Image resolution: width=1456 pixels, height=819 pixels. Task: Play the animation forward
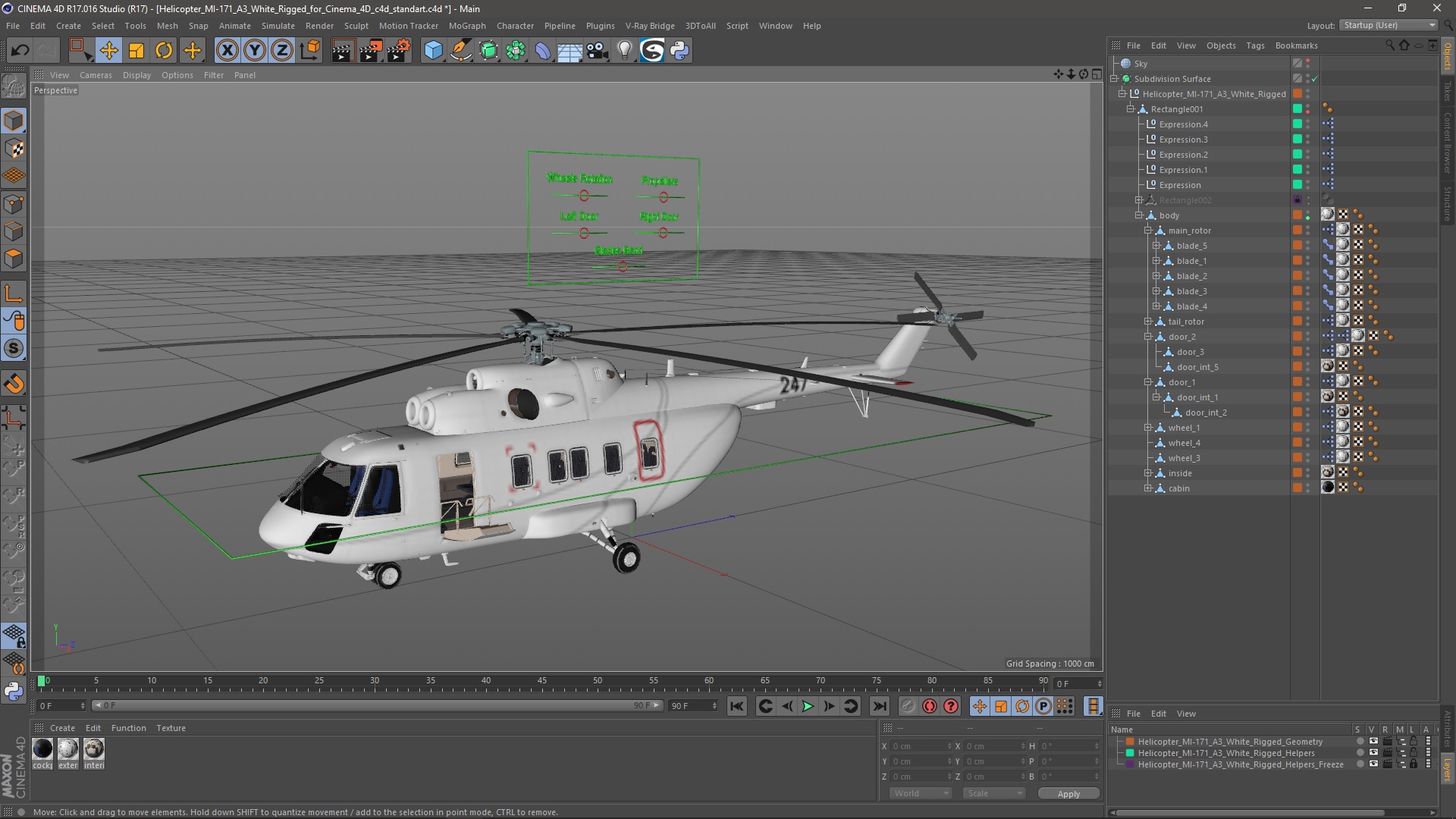[x=808, y=707]
